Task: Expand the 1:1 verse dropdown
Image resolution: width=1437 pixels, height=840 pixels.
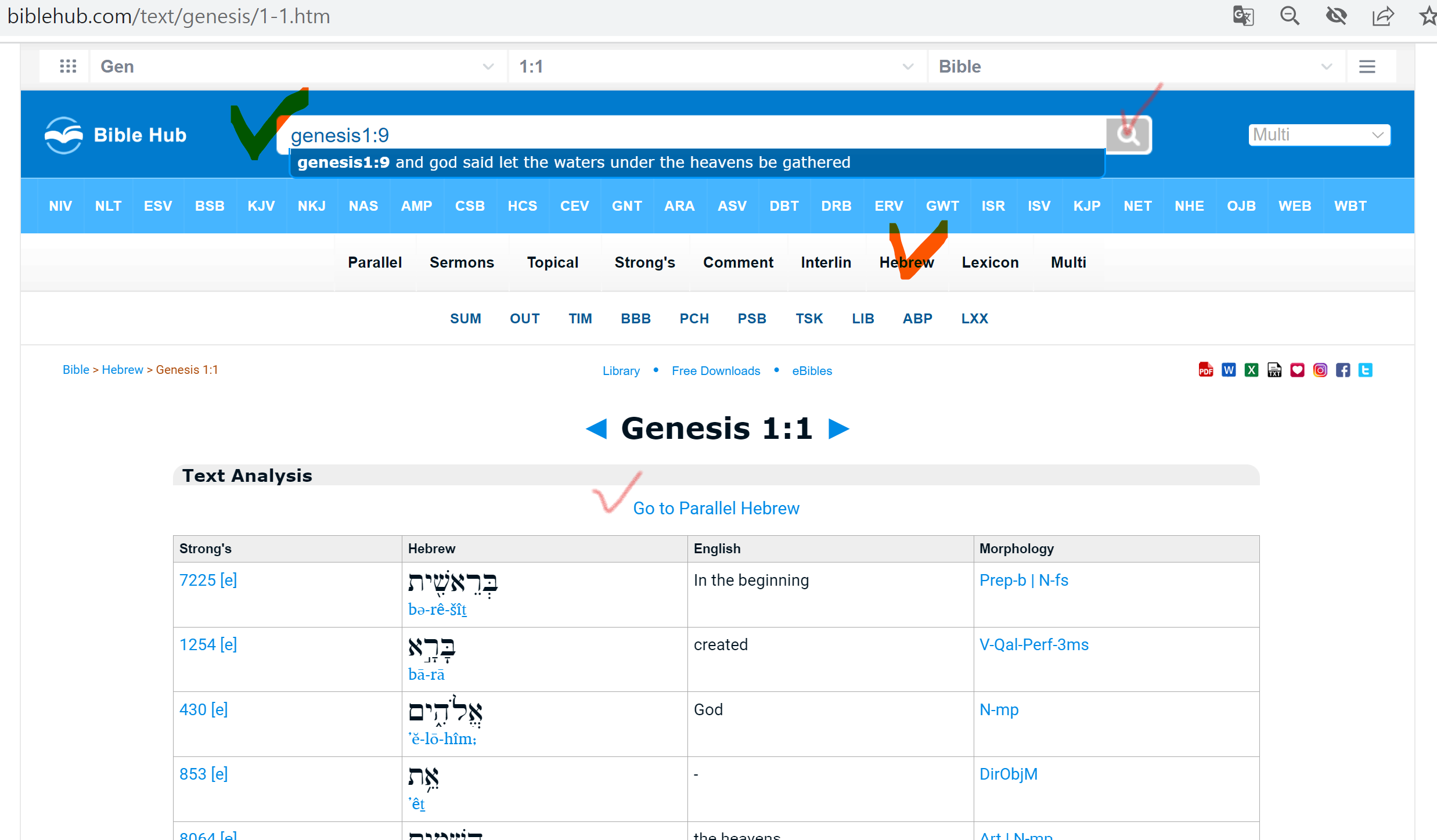Action: click(x=716, y=66)
